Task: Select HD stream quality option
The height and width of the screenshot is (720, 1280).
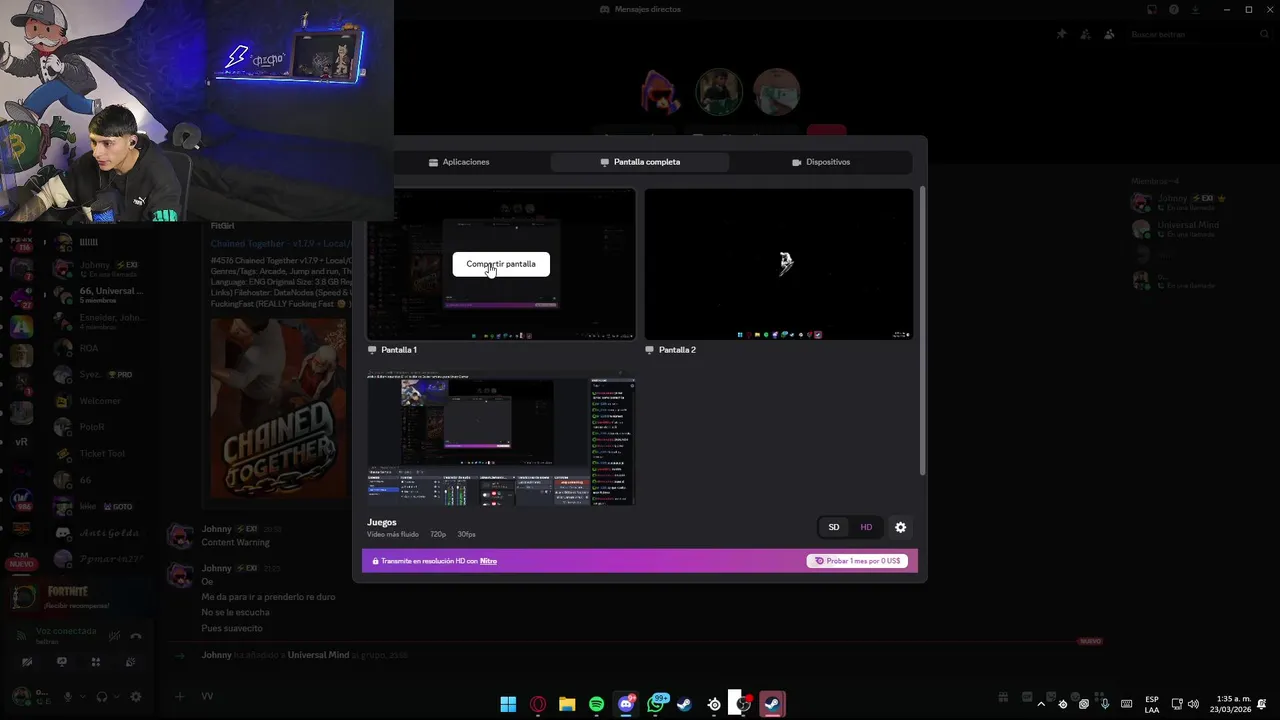Action: tap(866, 527)
